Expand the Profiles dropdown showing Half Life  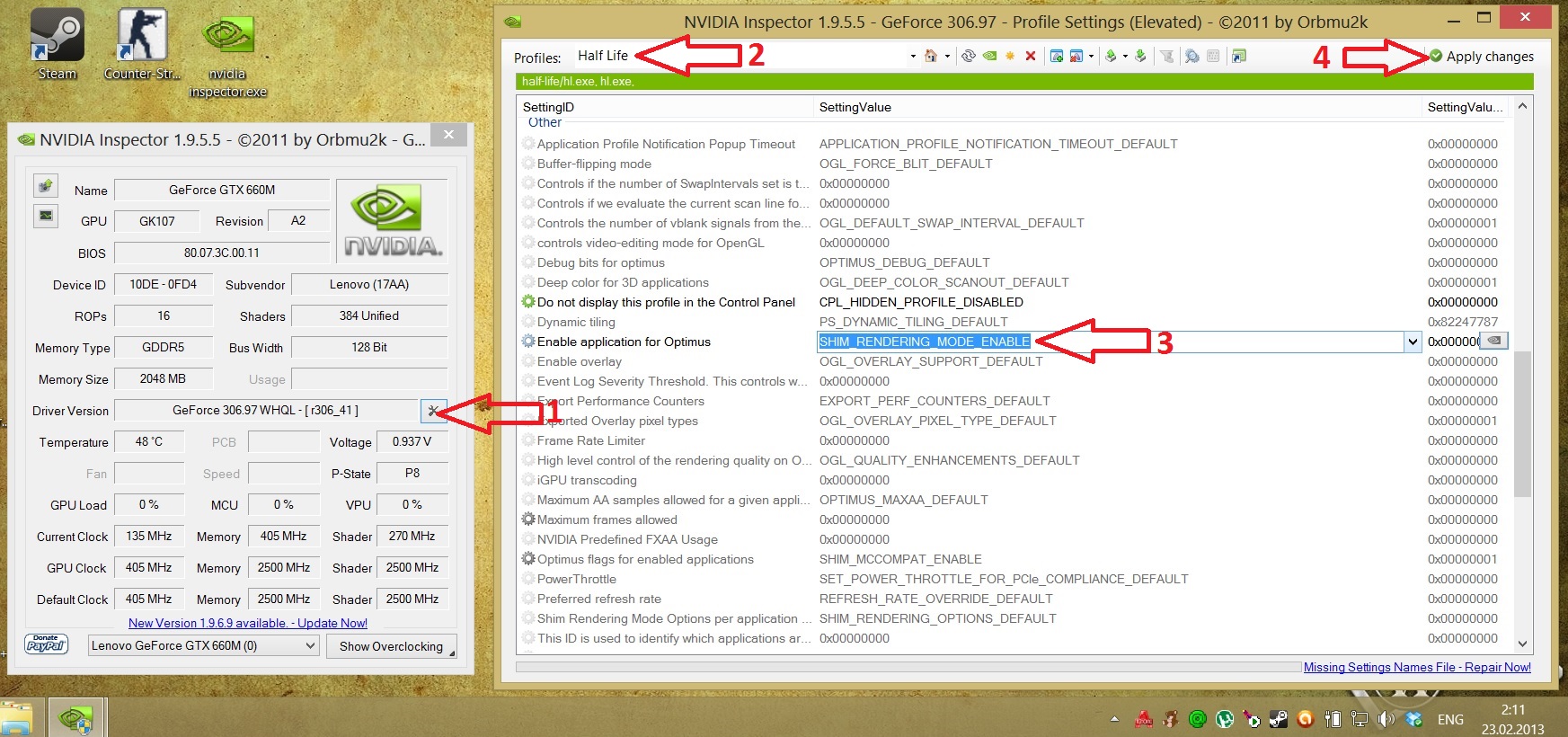click(x=913, y=56)
